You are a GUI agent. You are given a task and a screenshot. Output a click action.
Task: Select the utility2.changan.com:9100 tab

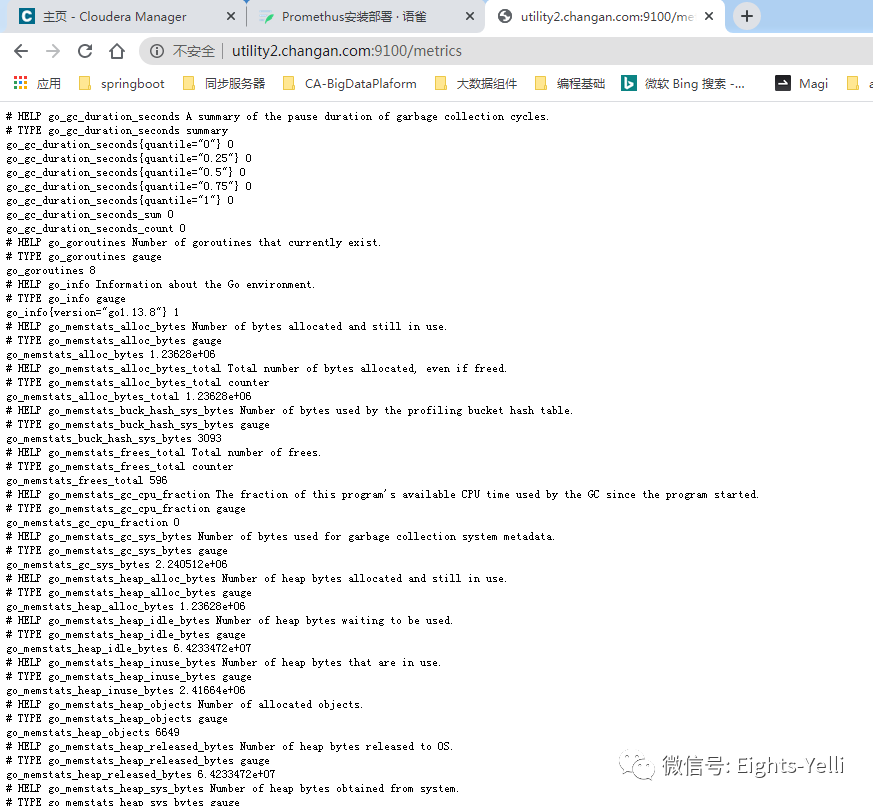click(605, 17)
